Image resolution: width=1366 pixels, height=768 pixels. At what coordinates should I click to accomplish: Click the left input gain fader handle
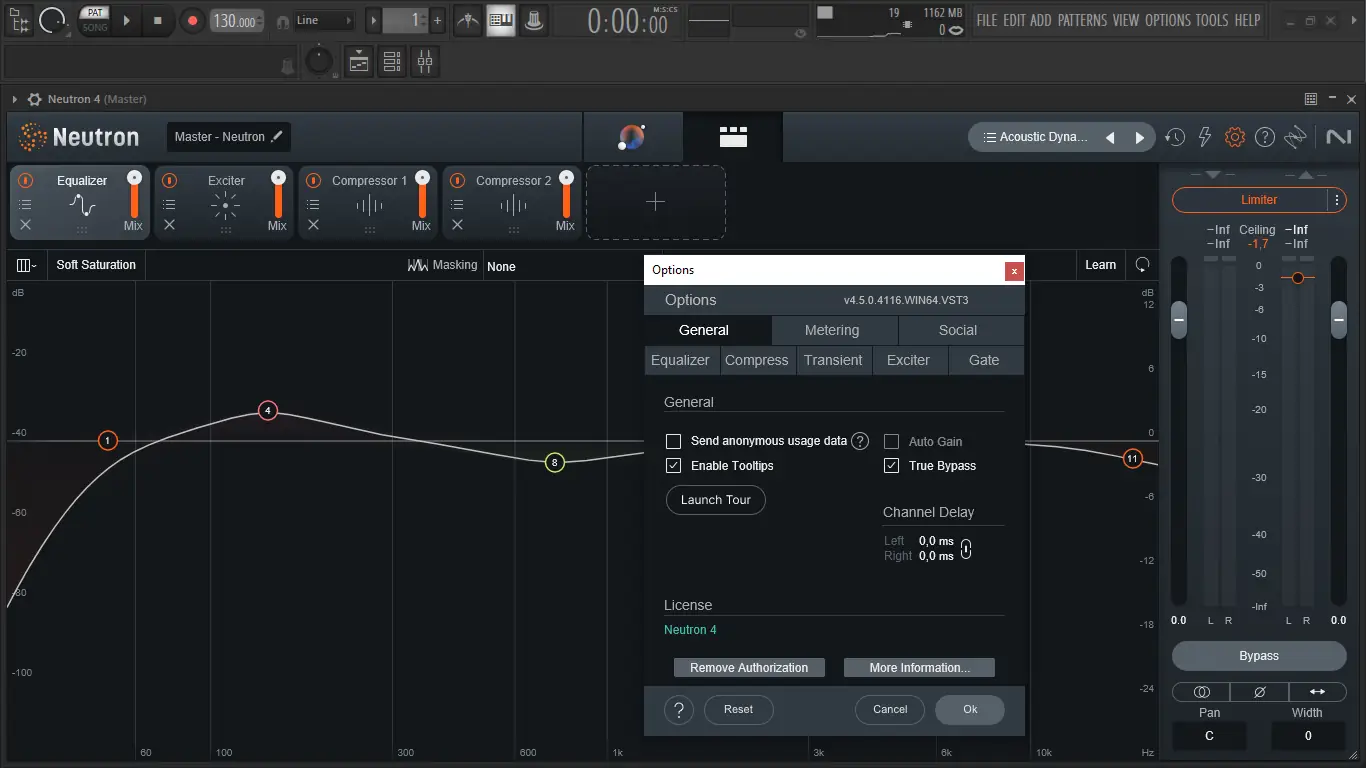[1179, 319]
